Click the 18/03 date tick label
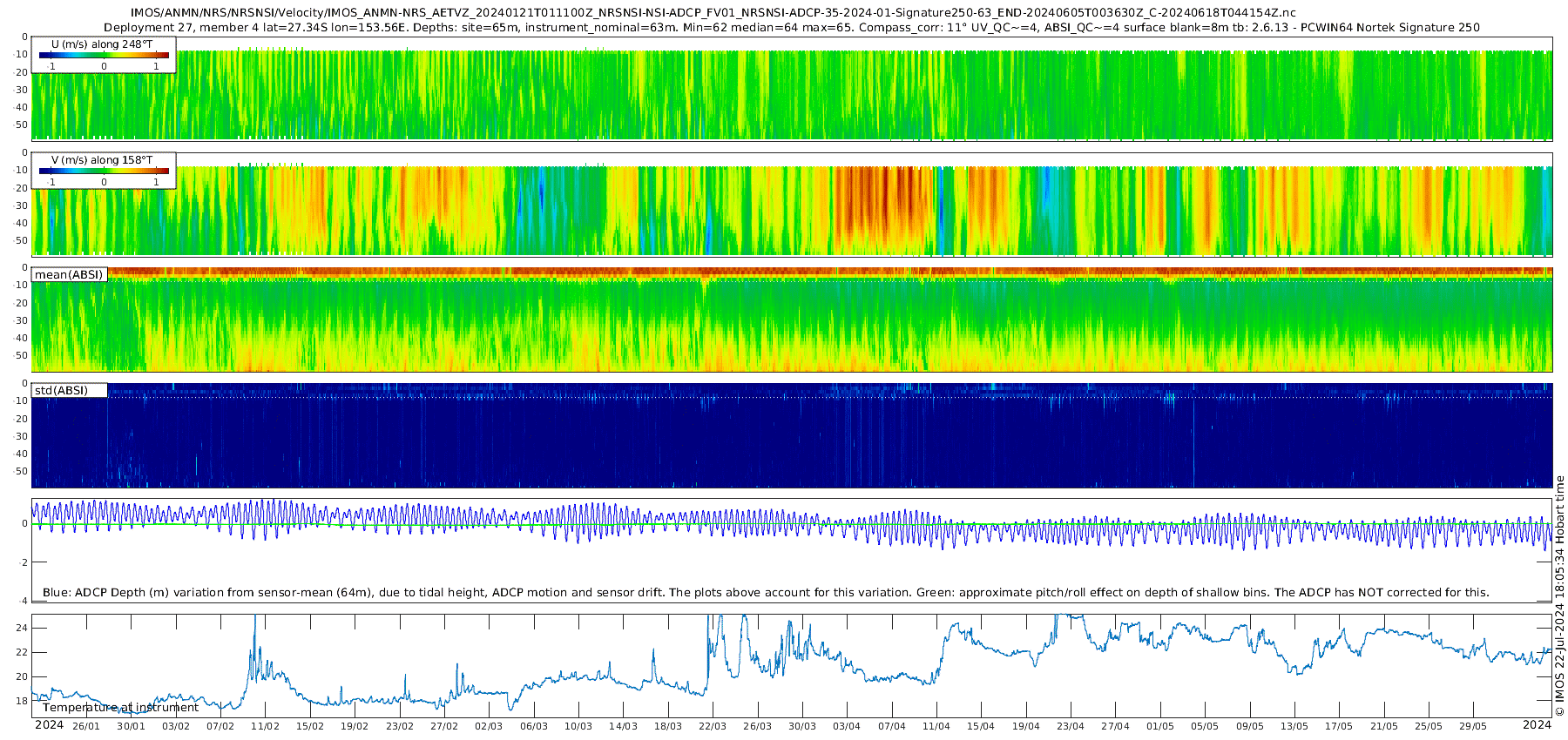The width and height of the screenshot is (1568, 740). [668, 726]
